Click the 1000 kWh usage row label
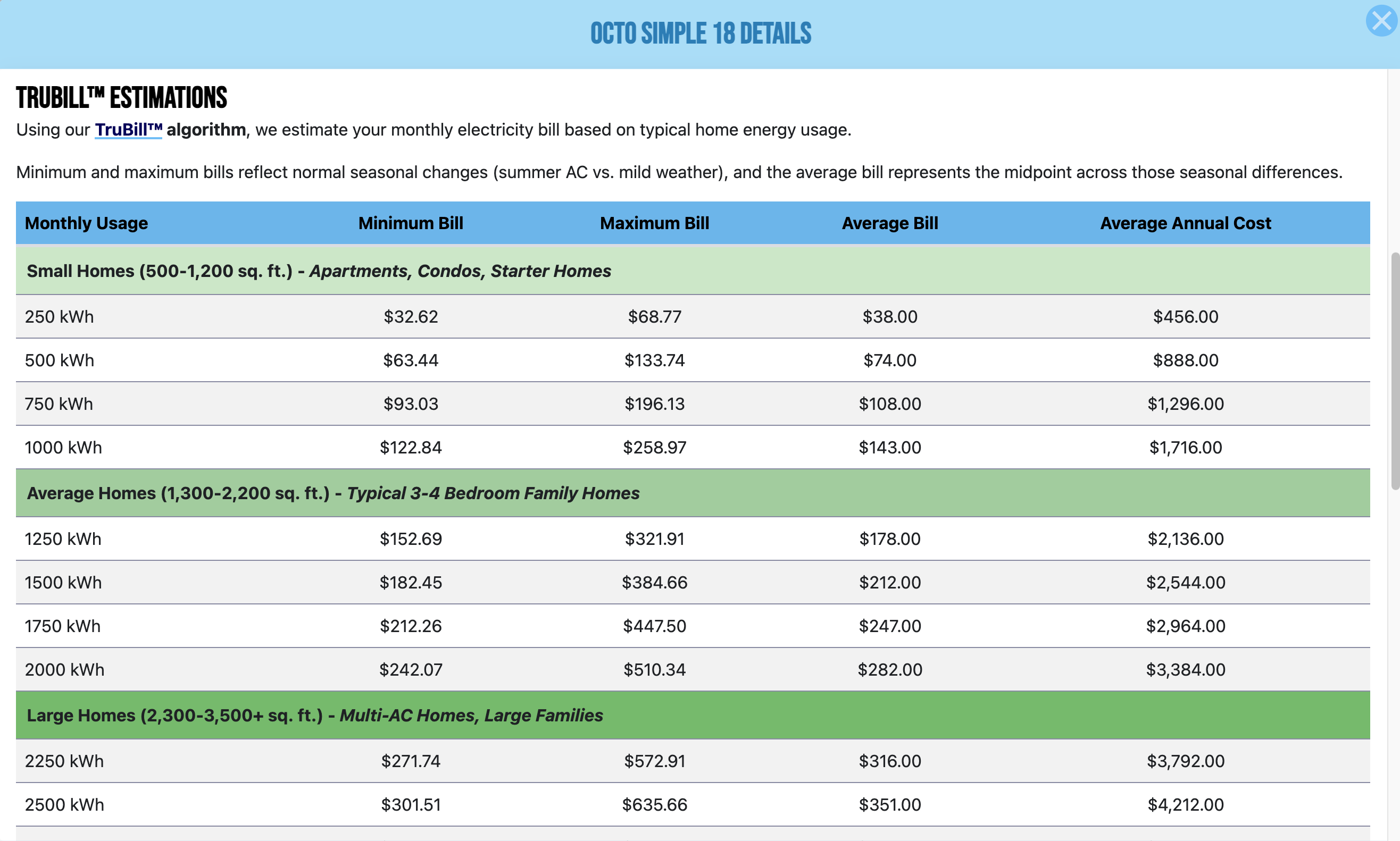Image resolution: width=1400 pixels, height=841 pixels. point(63,447)
